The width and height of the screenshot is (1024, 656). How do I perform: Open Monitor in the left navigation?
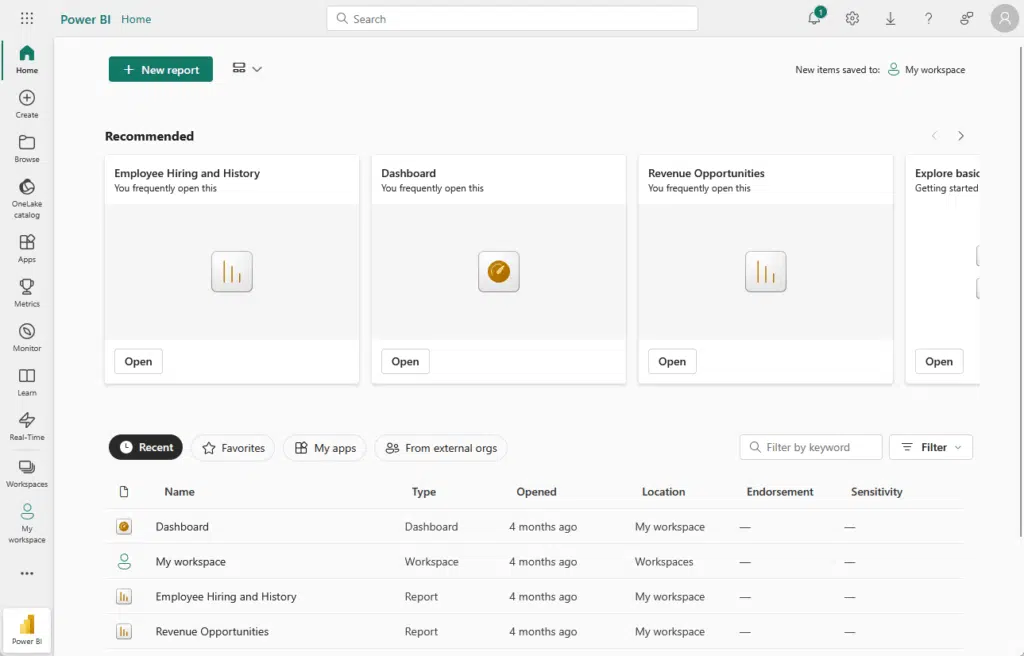tap(27, 337)
